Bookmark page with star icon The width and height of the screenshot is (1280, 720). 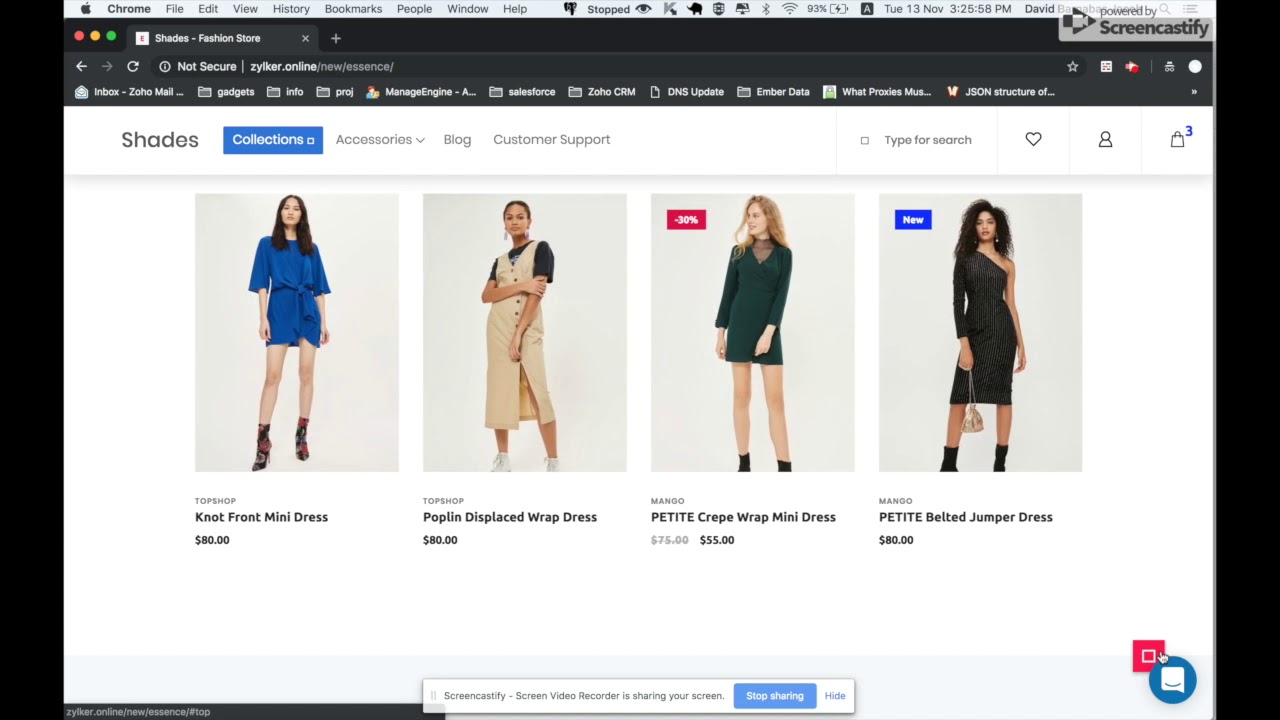(1072, 66)
